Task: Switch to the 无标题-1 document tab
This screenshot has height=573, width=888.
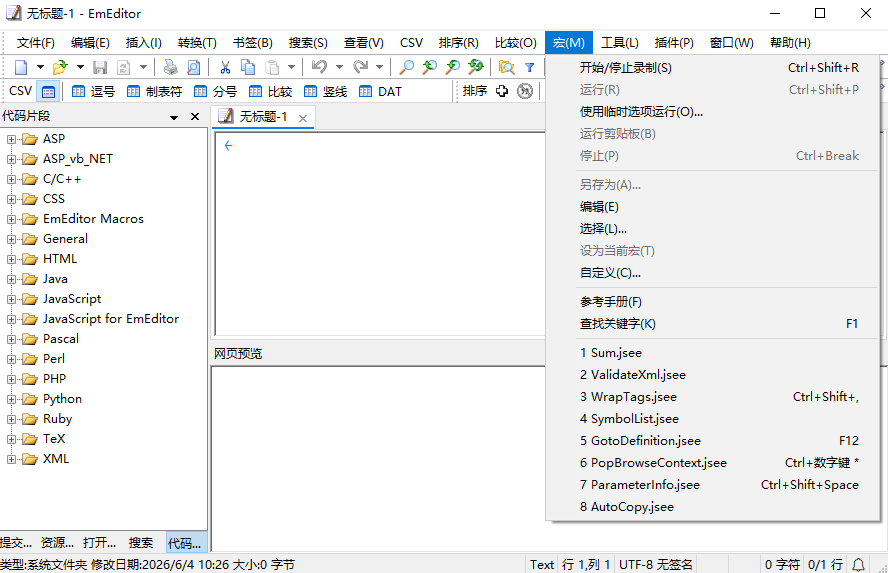Action: coord(263,117)
